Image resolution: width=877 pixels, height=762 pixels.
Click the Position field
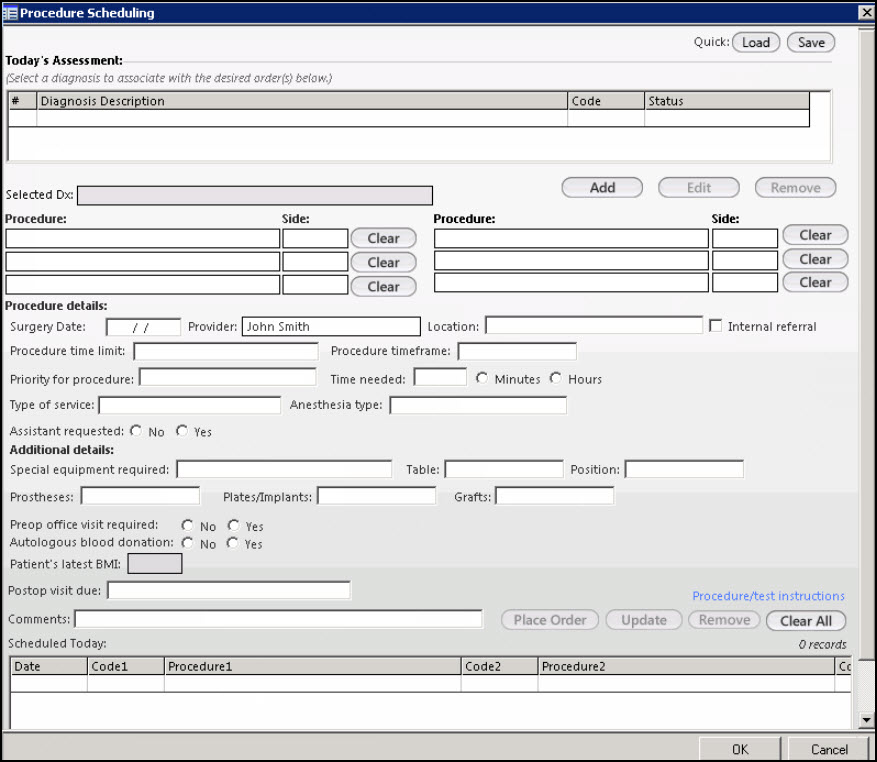(684, 469)
